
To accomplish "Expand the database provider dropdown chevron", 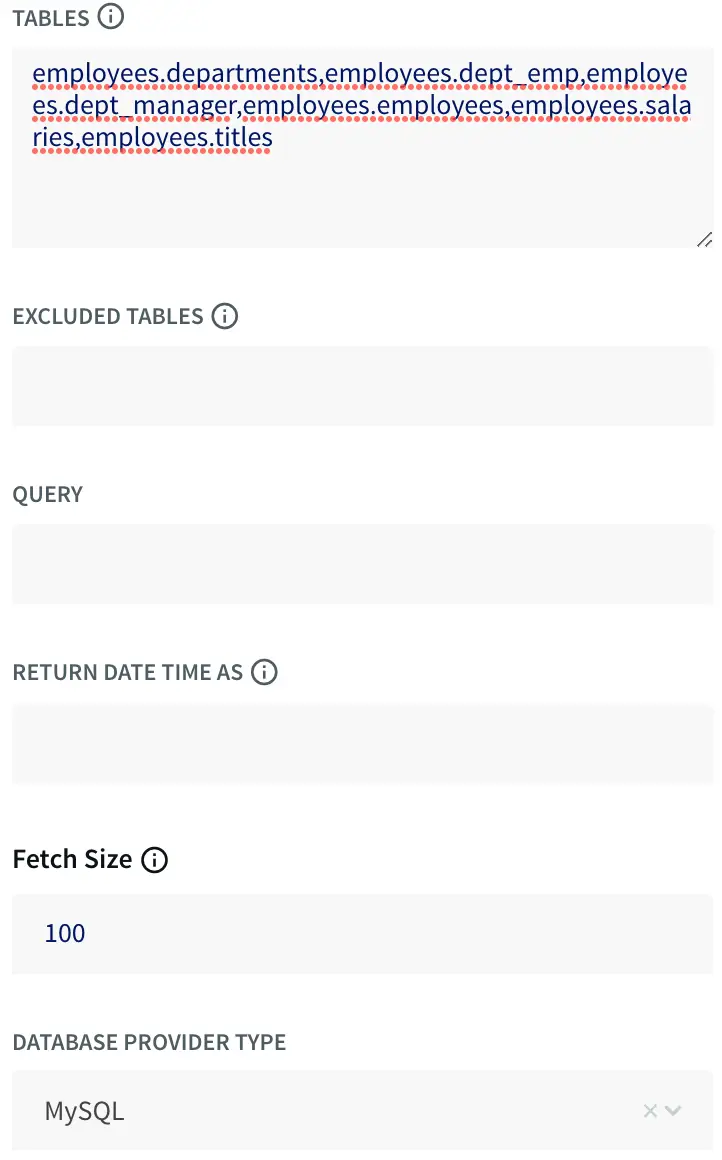I will tap(673, 1110).
